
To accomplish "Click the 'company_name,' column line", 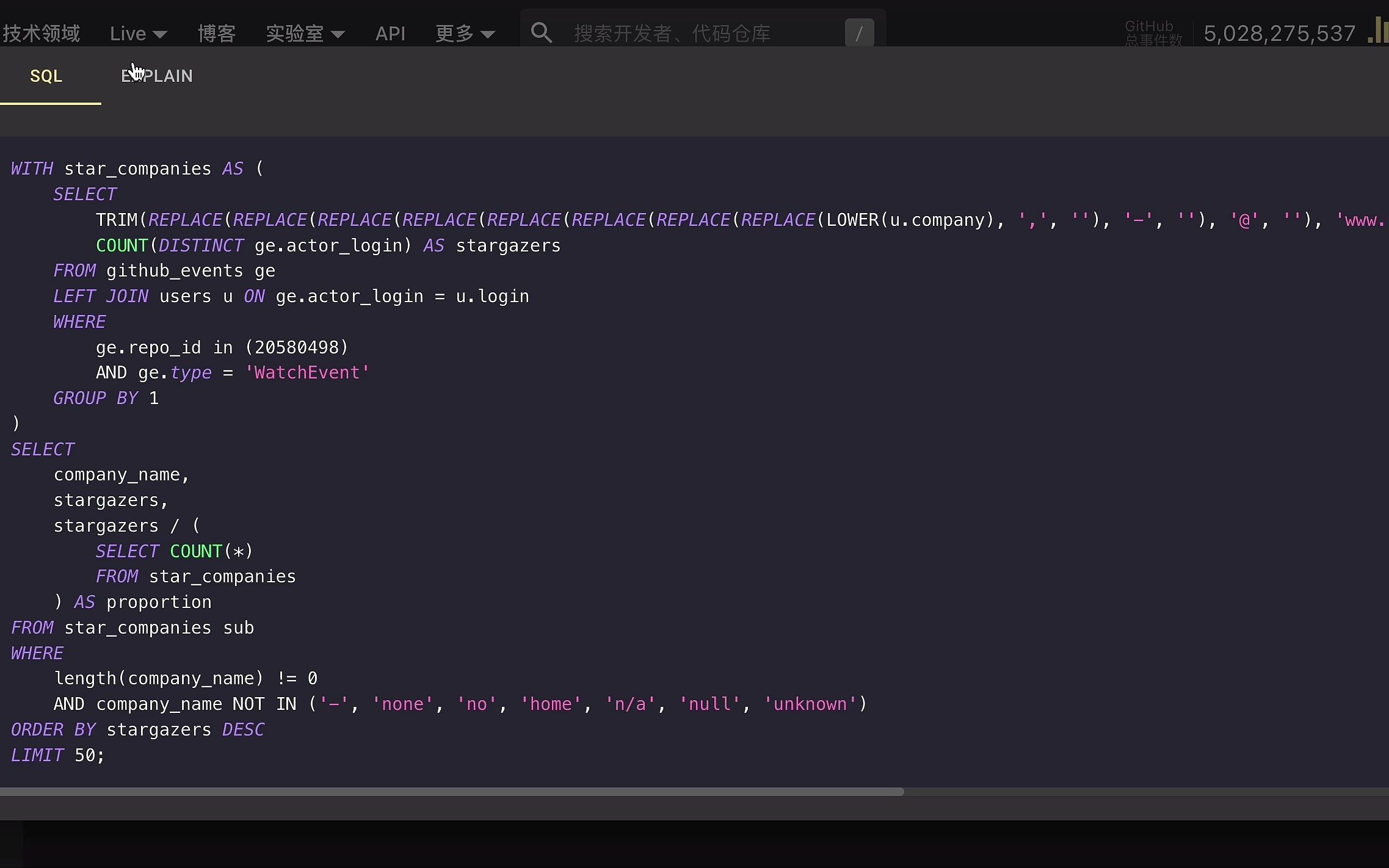I will pos(121,474).
